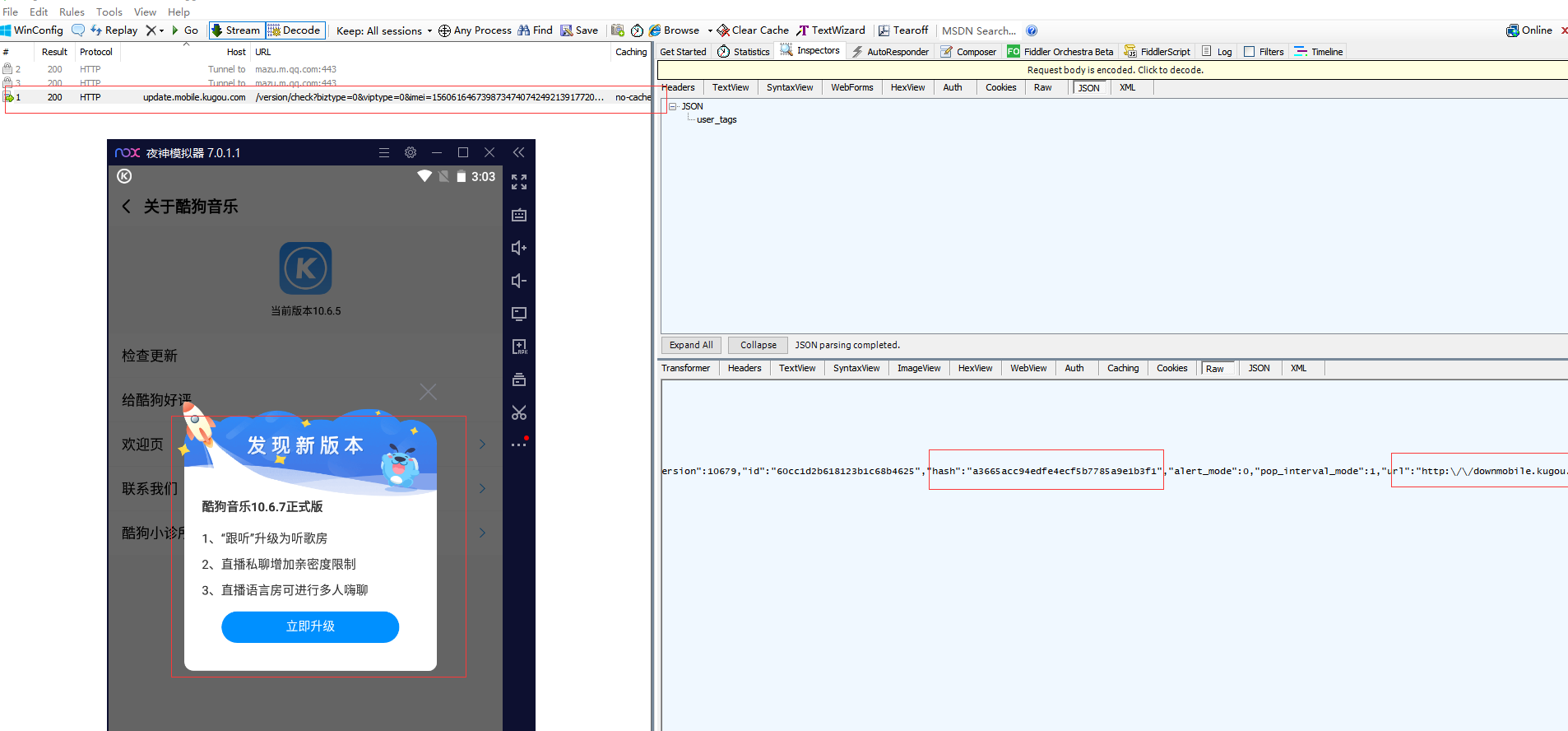Click Tearoff in toolbar

pyautogui.click(x=903, y=30)
